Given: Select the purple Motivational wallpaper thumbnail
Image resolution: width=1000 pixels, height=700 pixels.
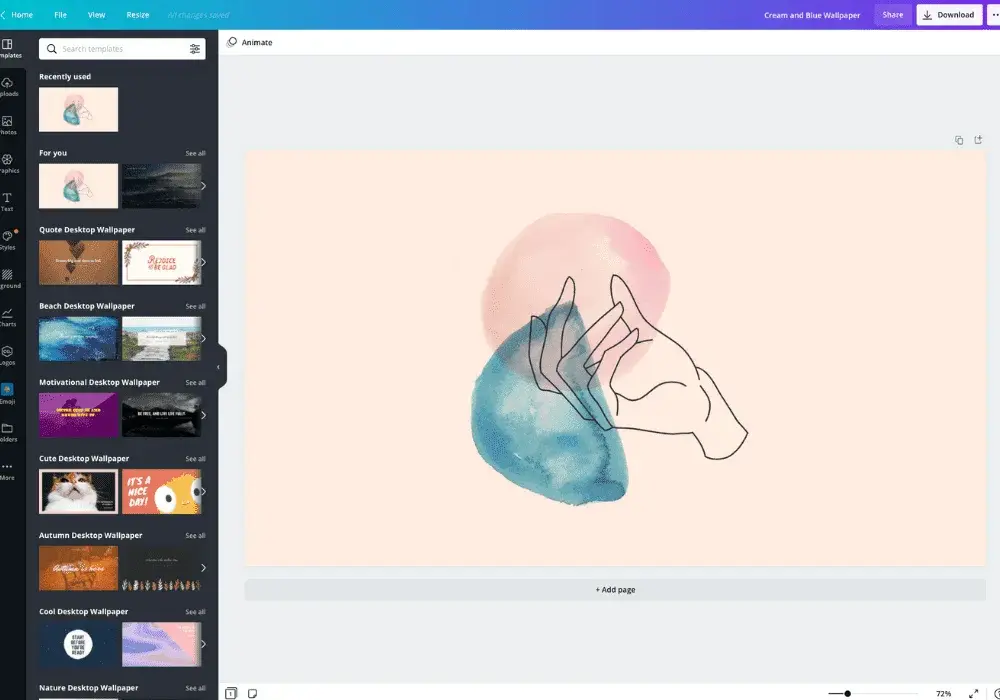Looking at the screenshot, I should [78, 415].
